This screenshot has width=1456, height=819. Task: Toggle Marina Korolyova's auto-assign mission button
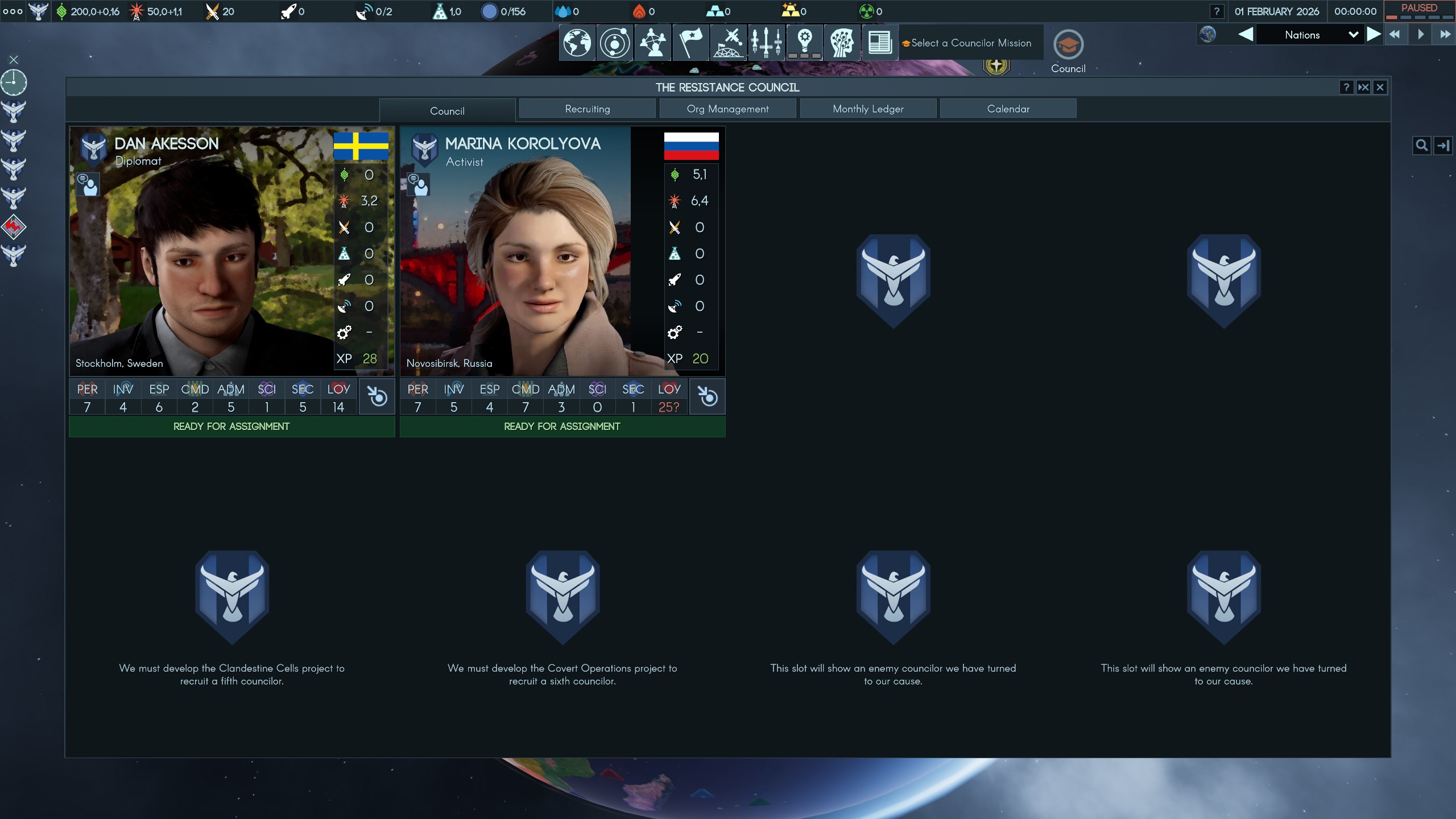[x=707, y=396]
